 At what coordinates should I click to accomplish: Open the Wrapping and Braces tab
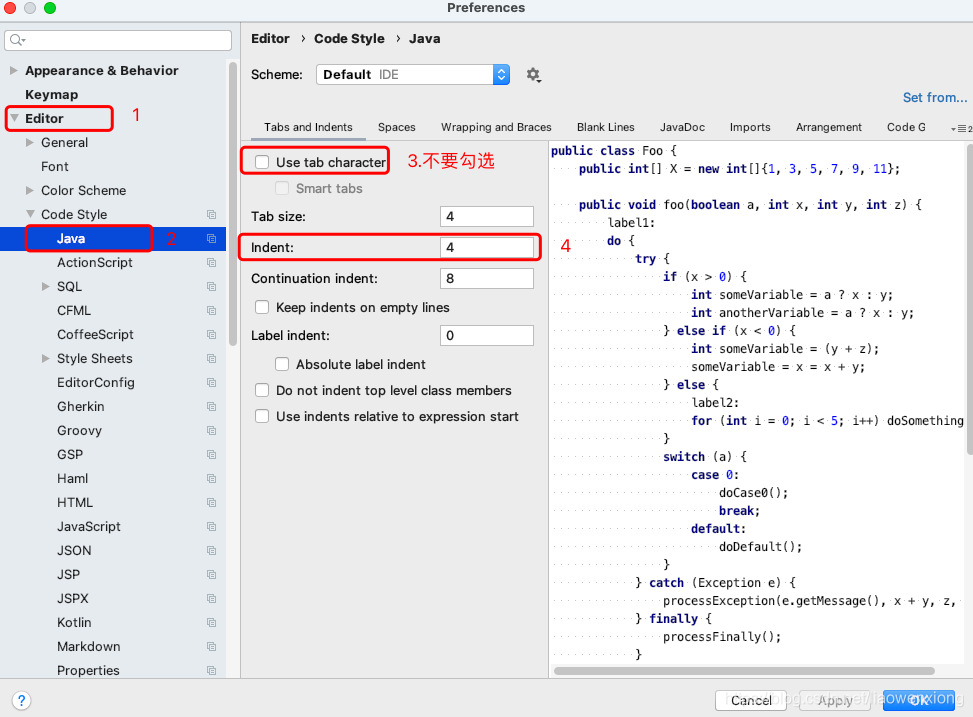coord(496,127)
